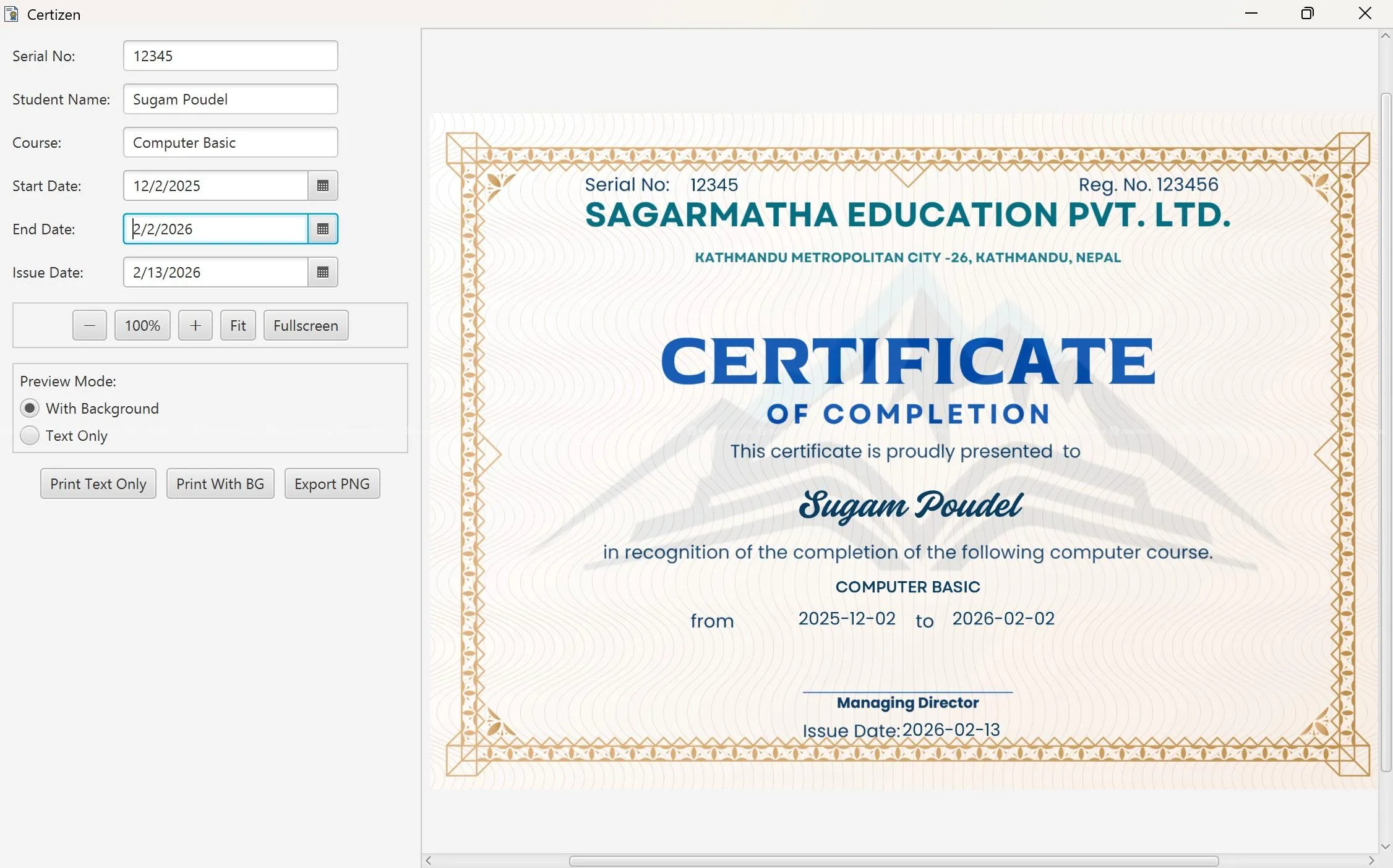Focus the Student Name text field
The width and height of the screenshot is (1393, 868).
(x=230, y=99)
